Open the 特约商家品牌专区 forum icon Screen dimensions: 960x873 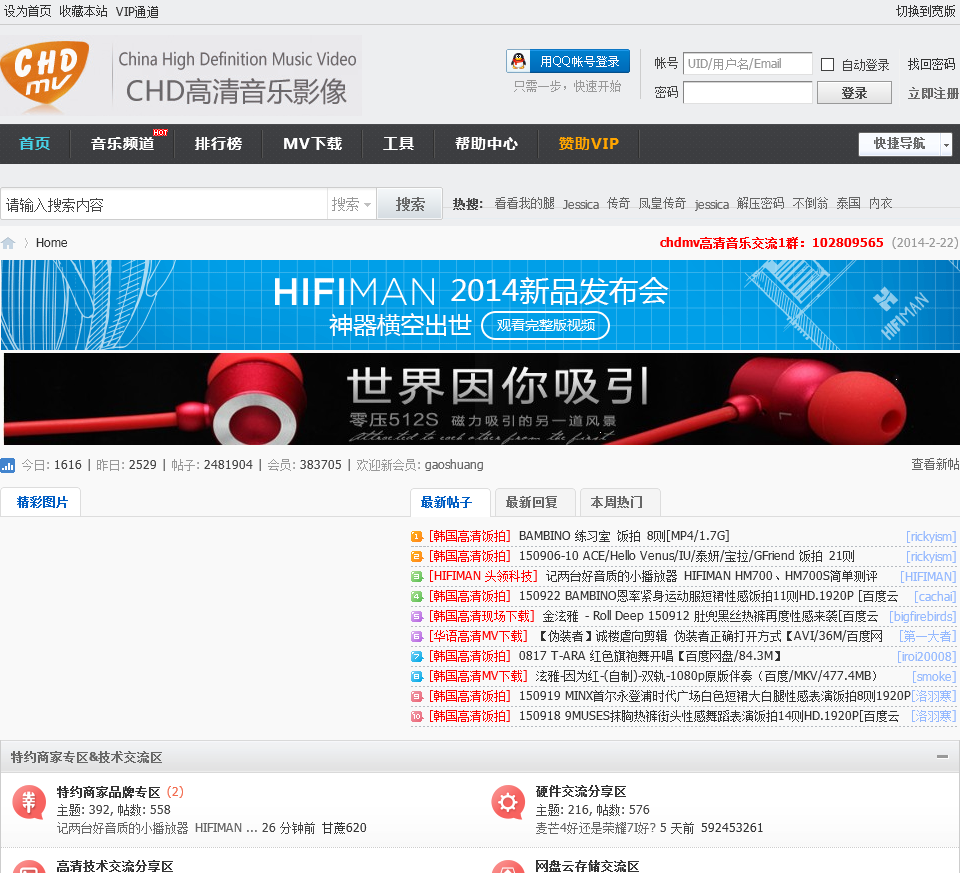pos(29,802)
